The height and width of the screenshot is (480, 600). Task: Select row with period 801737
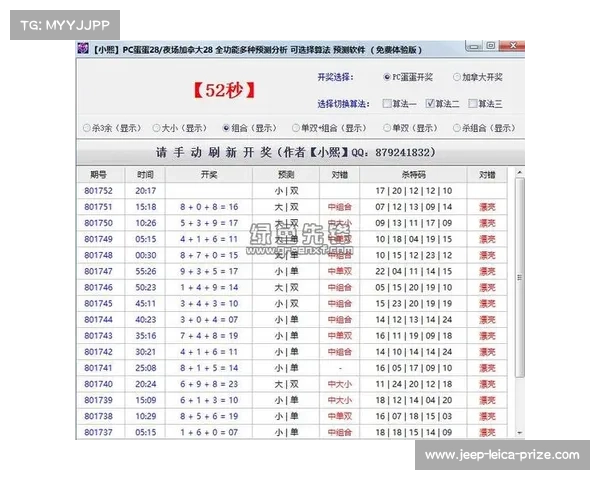click(292, 432)
